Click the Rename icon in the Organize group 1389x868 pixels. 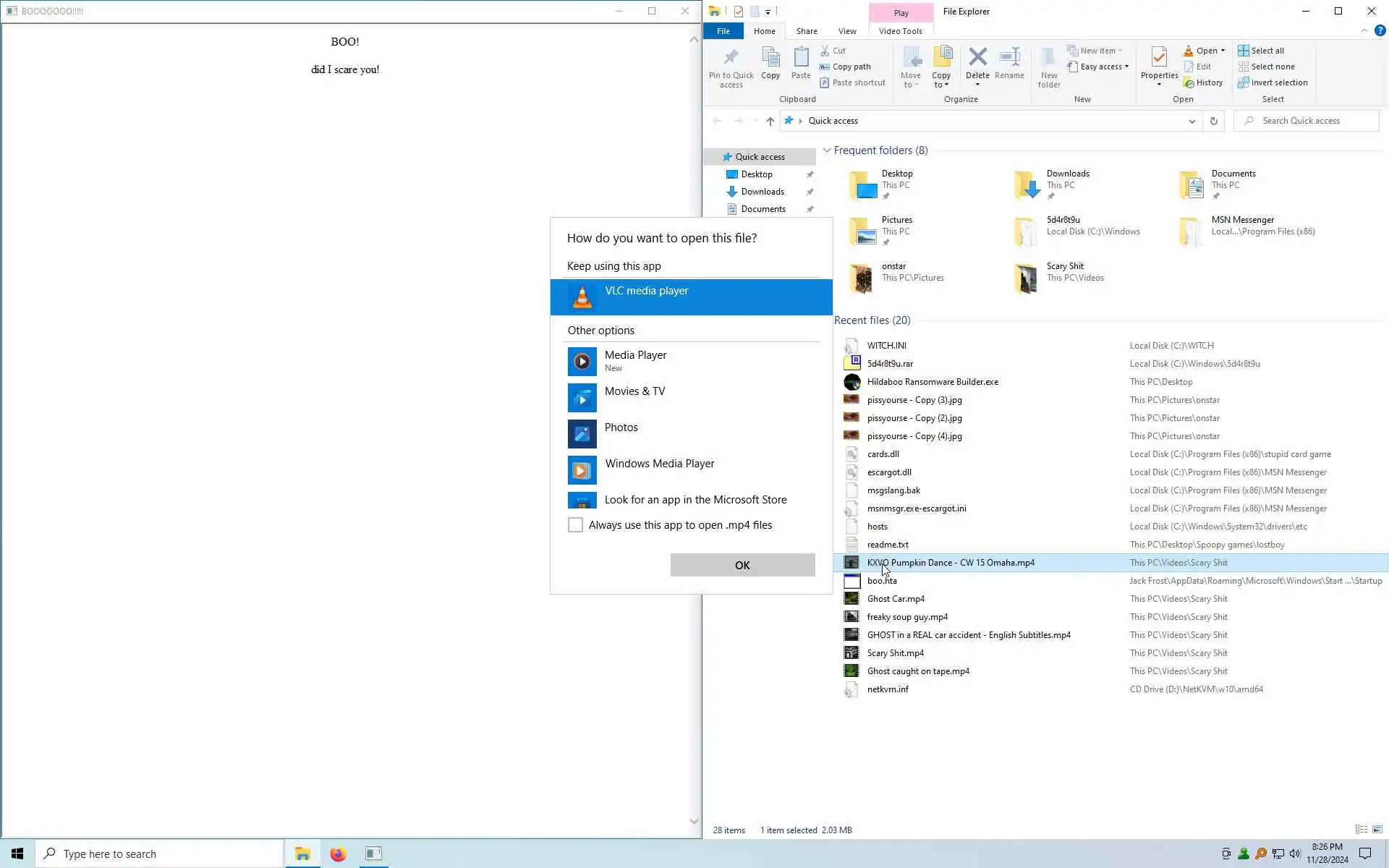(x=1009, y=58)
